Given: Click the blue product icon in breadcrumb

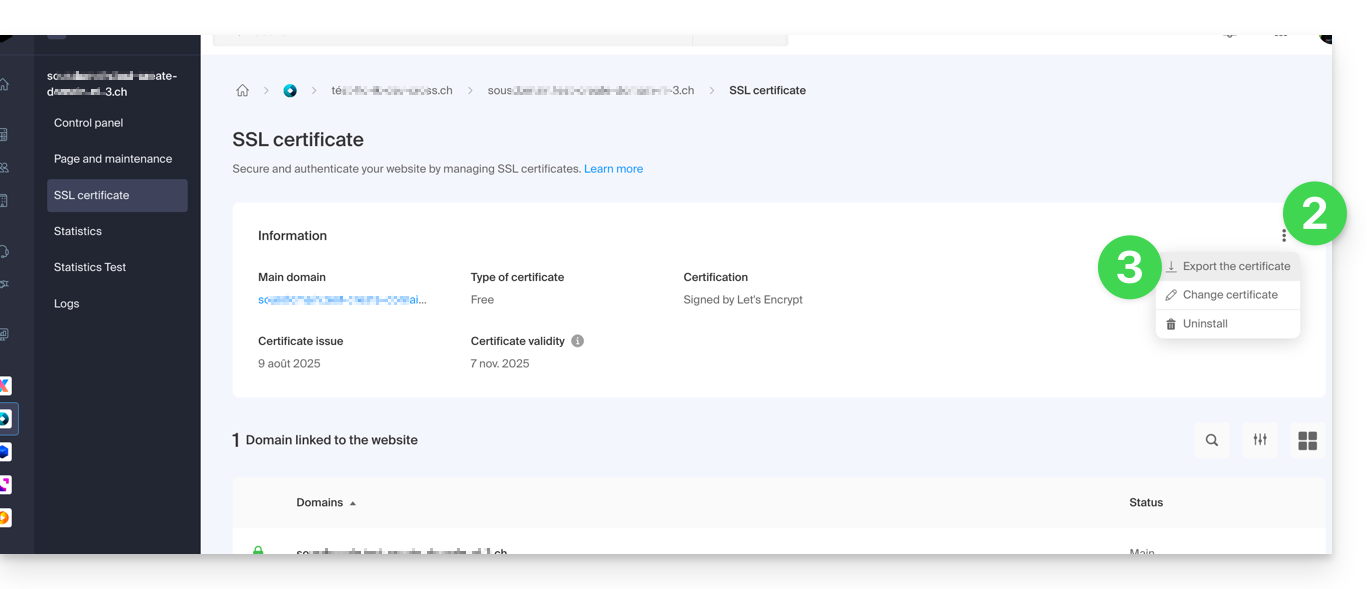Looking at the screenshot, I should [290, 91].
